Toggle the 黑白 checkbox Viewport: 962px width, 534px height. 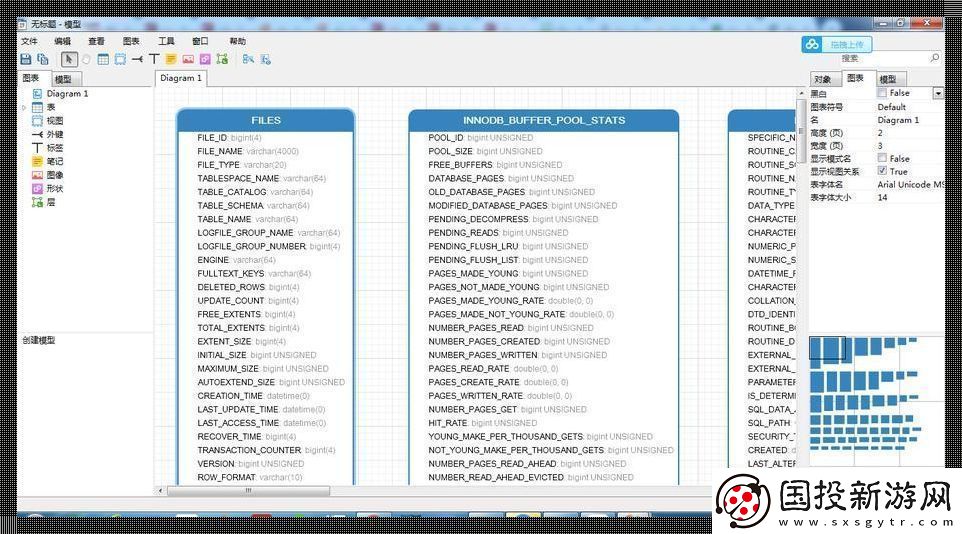click(882, 93)
